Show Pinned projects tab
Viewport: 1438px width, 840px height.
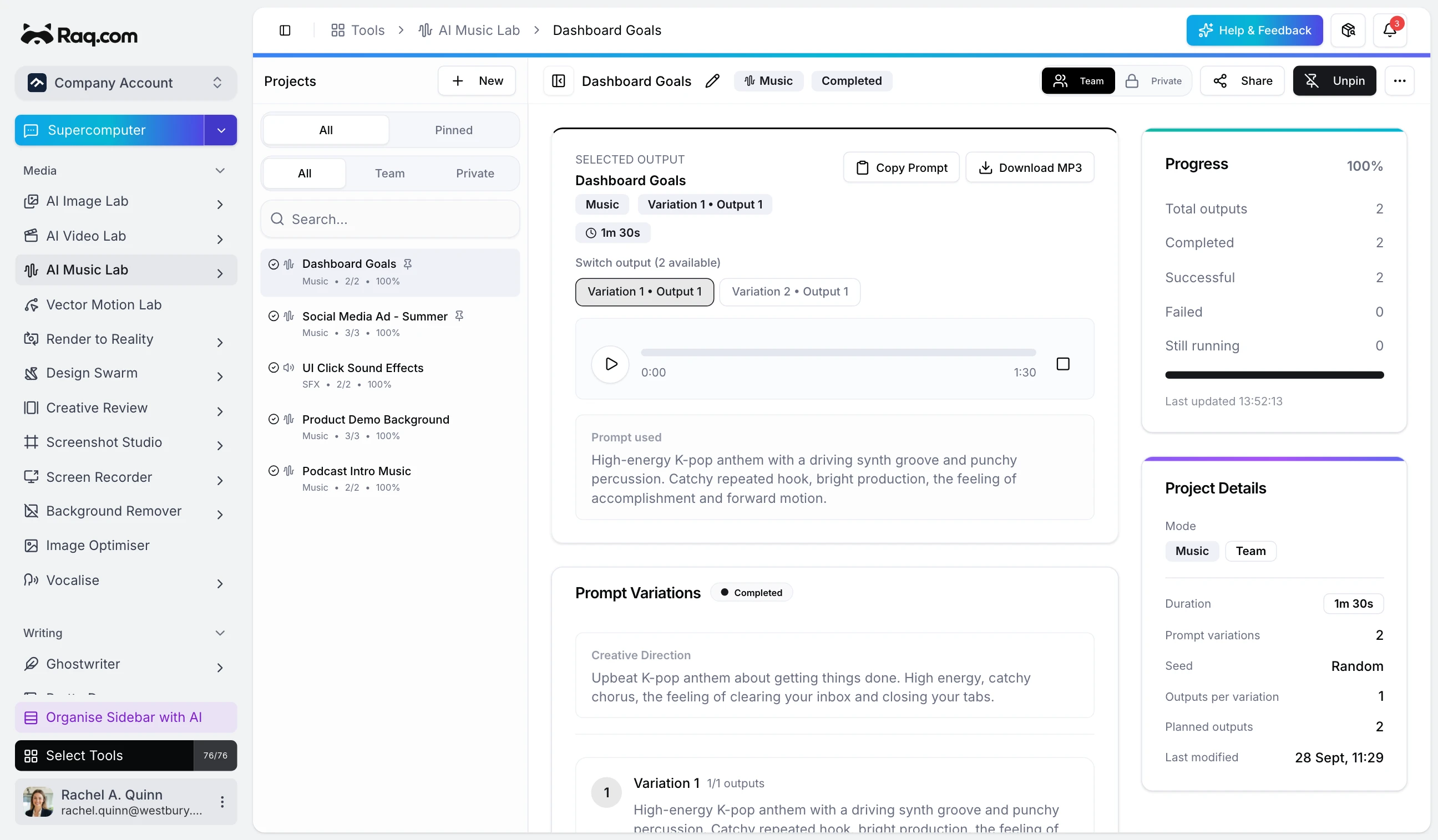click(x=454, y=130)
